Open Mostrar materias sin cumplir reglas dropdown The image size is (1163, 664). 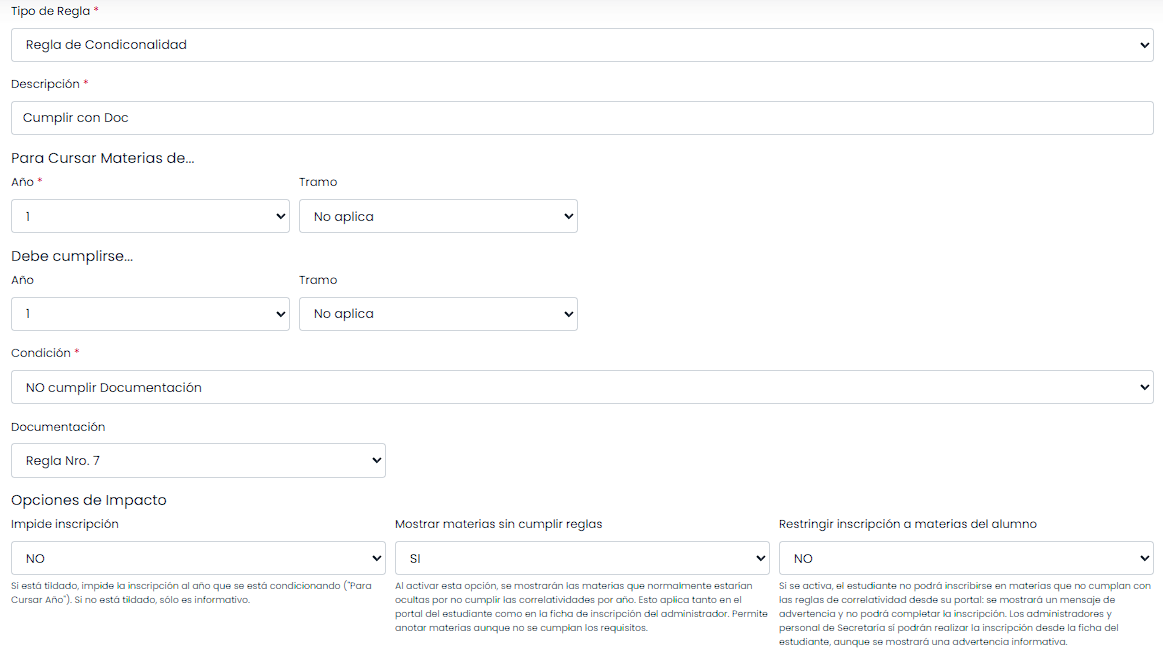tap(582, 558)
